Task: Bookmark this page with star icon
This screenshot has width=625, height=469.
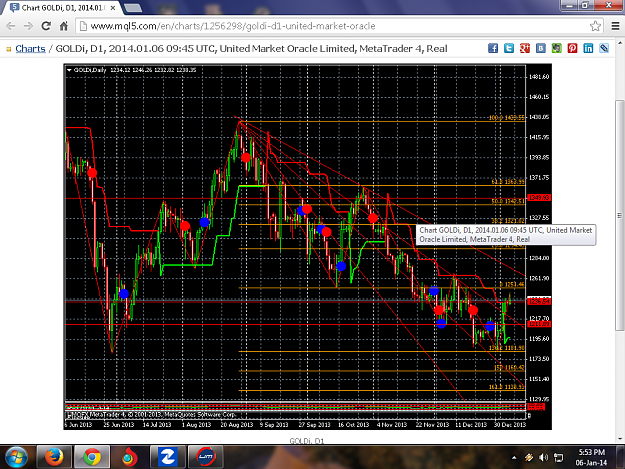Action: 595,26
